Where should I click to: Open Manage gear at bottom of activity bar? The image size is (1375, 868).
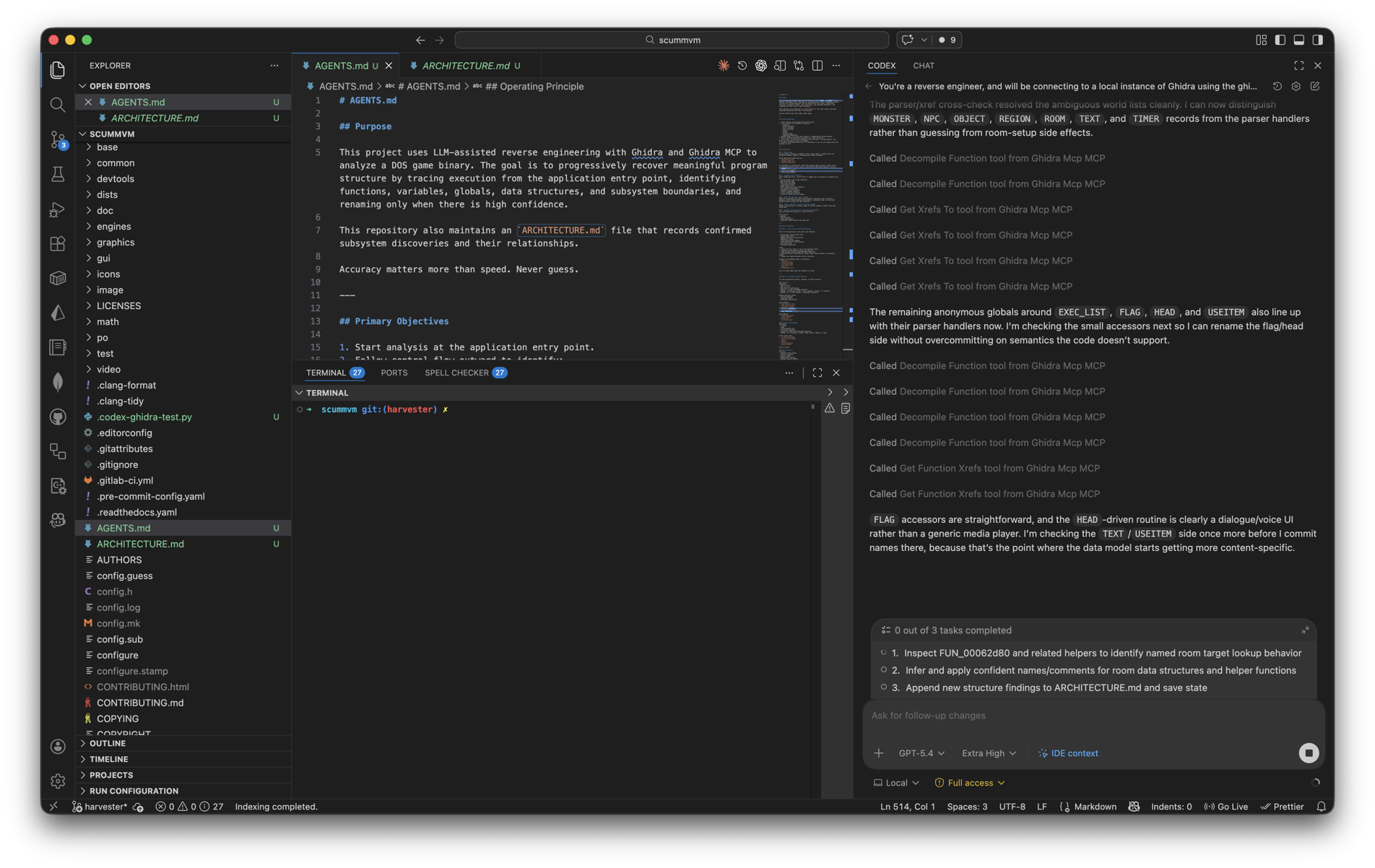pos(58,781)
